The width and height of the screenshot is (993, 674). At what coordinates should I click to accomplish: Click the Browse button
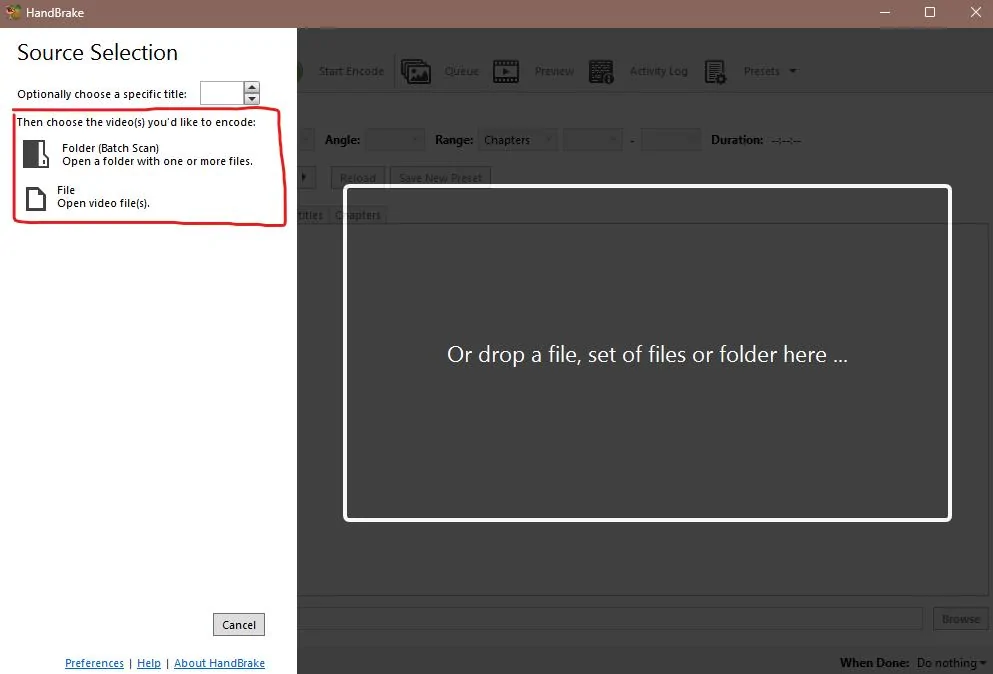click(x=960, y=619)
